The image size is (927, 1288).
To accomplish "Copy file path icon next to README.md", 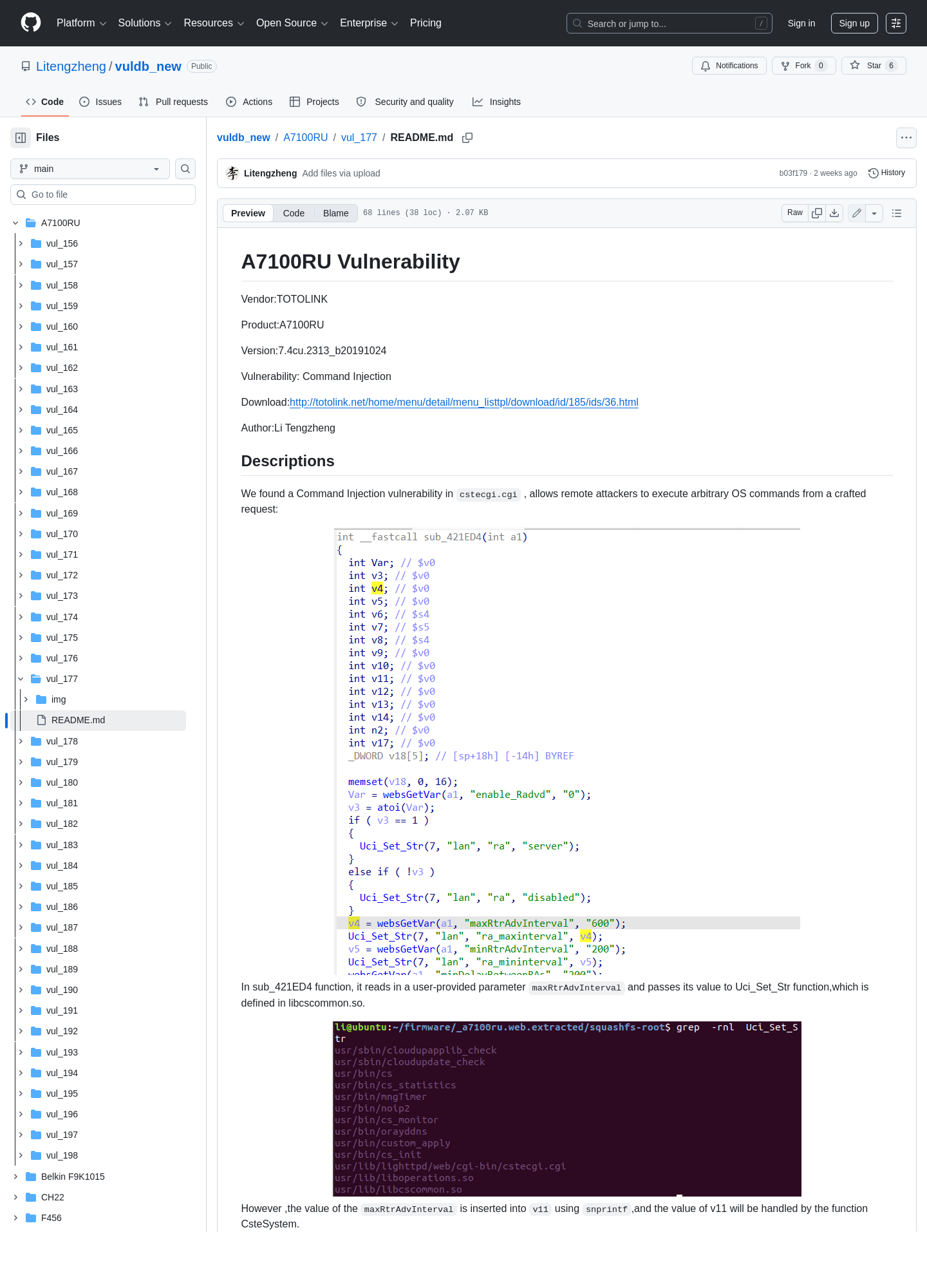I will (x=467, y=138).
